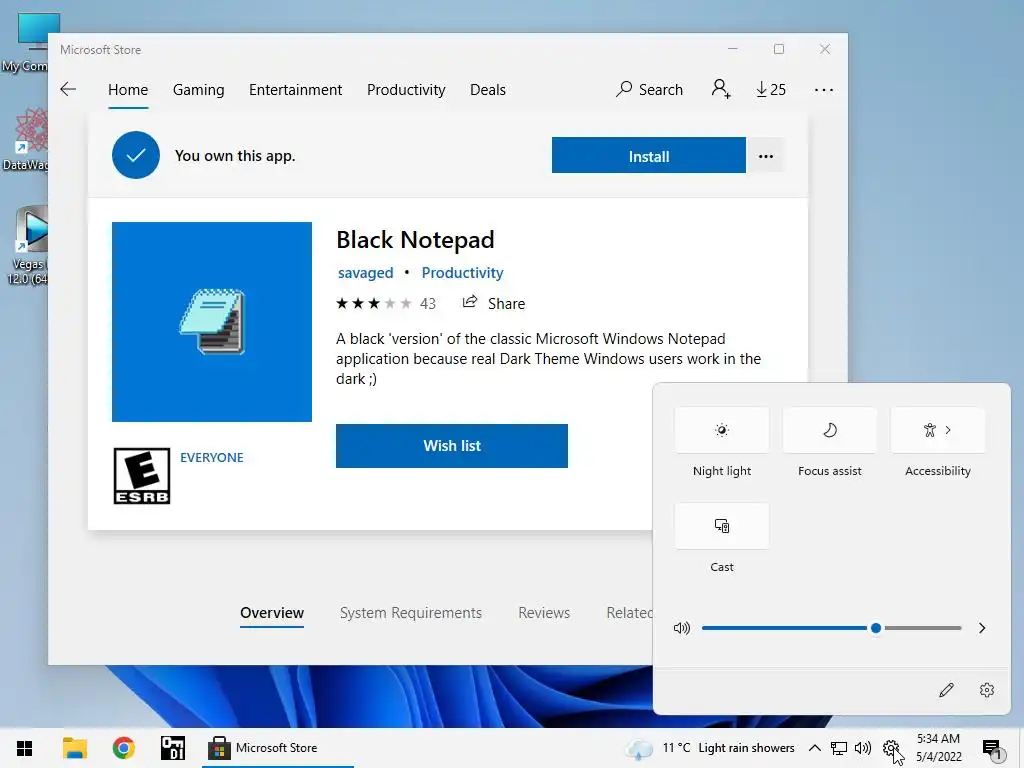Screen dimensions: 1024x768
Task: Open the notification center icon
Action: tap(992, 749)
